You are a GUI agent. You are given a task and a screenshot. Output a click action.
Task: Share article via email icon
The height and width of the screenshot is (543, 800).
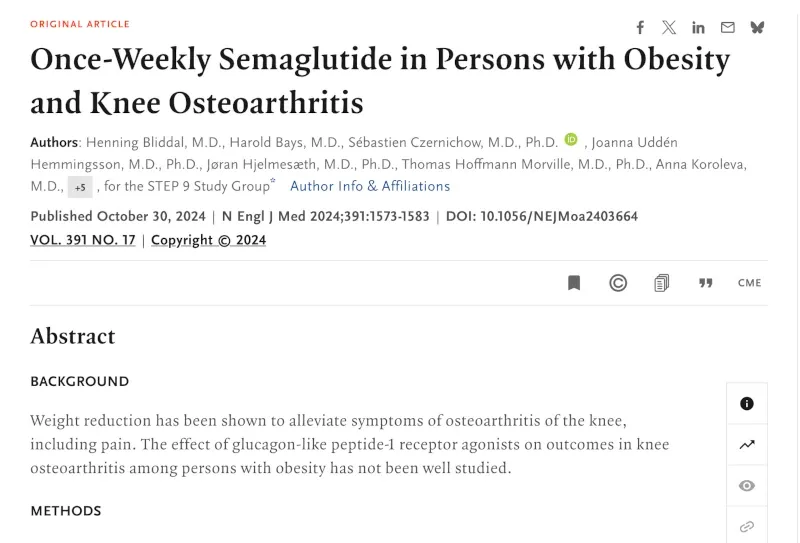728,27
